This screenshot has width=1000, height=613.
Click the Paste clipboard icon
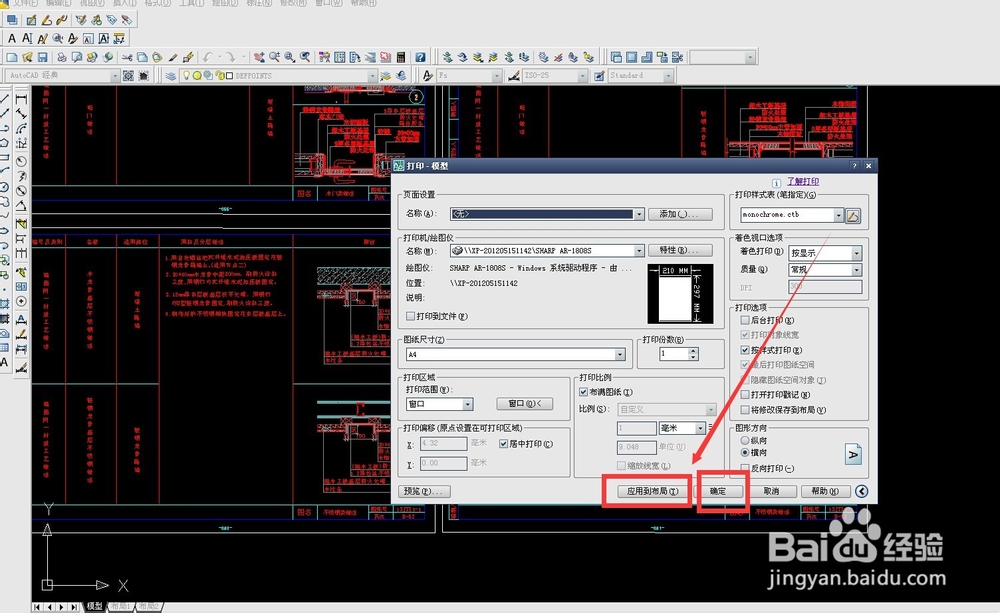157,57
